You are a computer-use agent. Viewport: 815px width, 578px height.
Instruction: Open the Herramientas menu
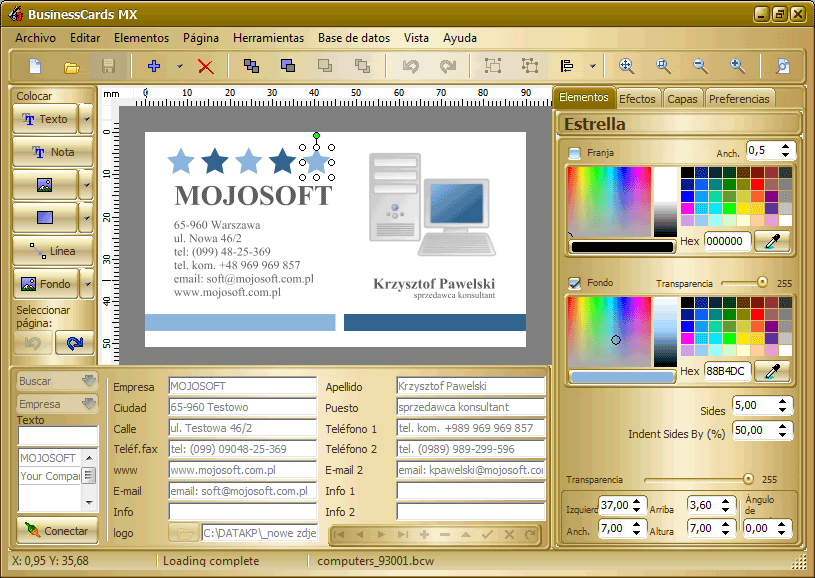pyautogui.click(x=268, y=38)
